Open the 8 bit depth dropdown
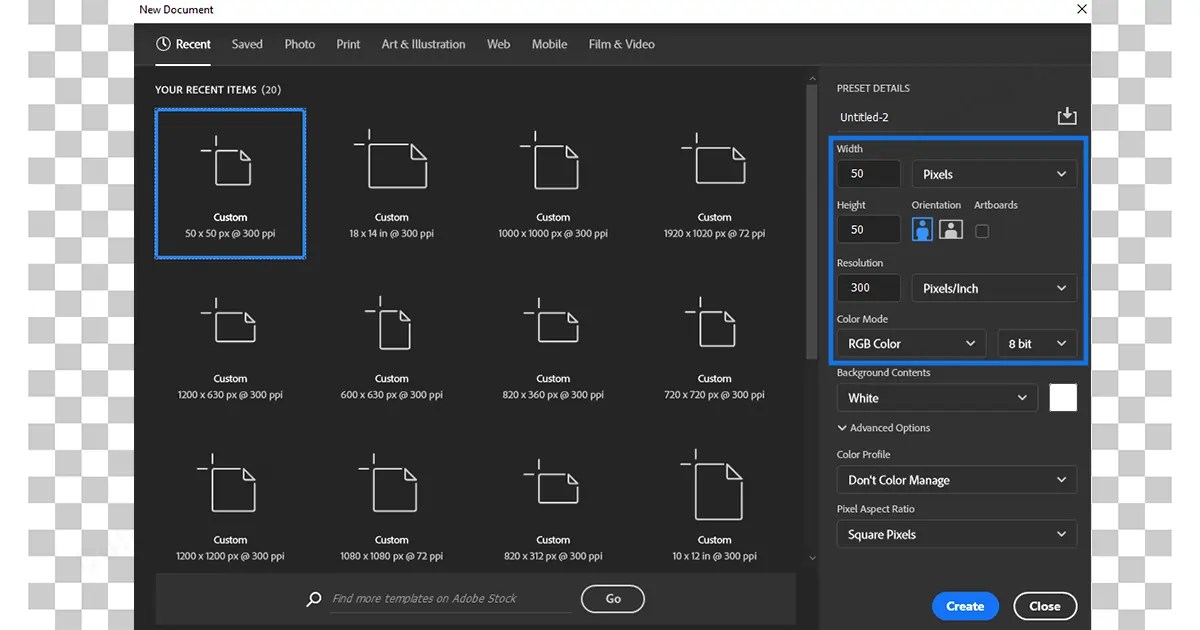This screenshot has height=630, width=1200. (1037, 342)
